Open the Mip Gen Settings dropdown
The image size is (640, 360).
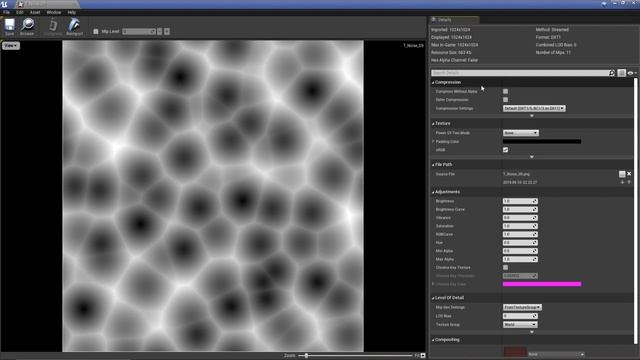pyautogui.click(x=522, y=307)
